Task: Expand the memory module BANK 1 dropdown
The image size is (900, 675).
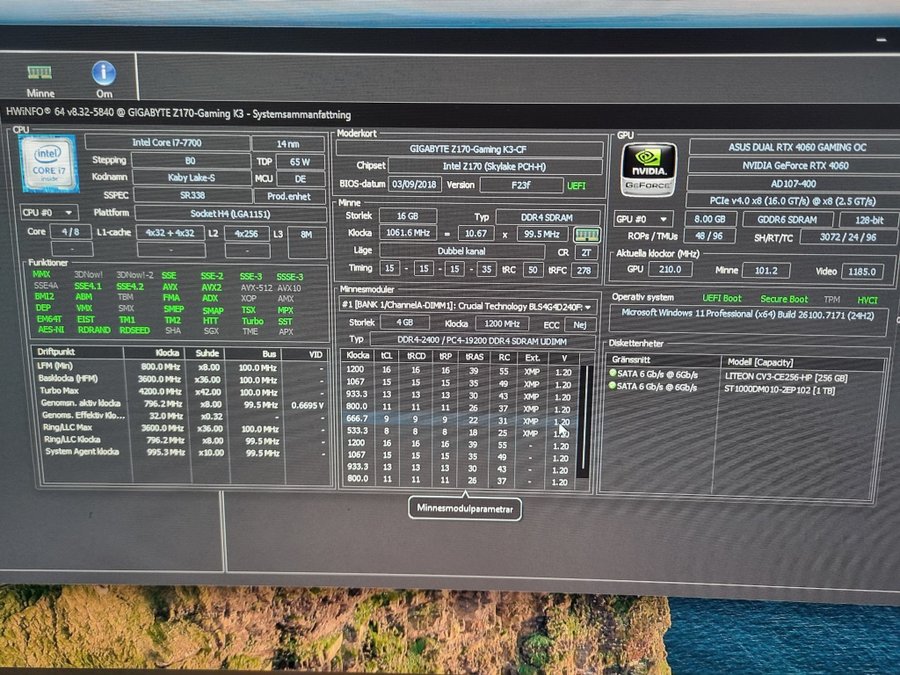Action: tap(468, 306)
